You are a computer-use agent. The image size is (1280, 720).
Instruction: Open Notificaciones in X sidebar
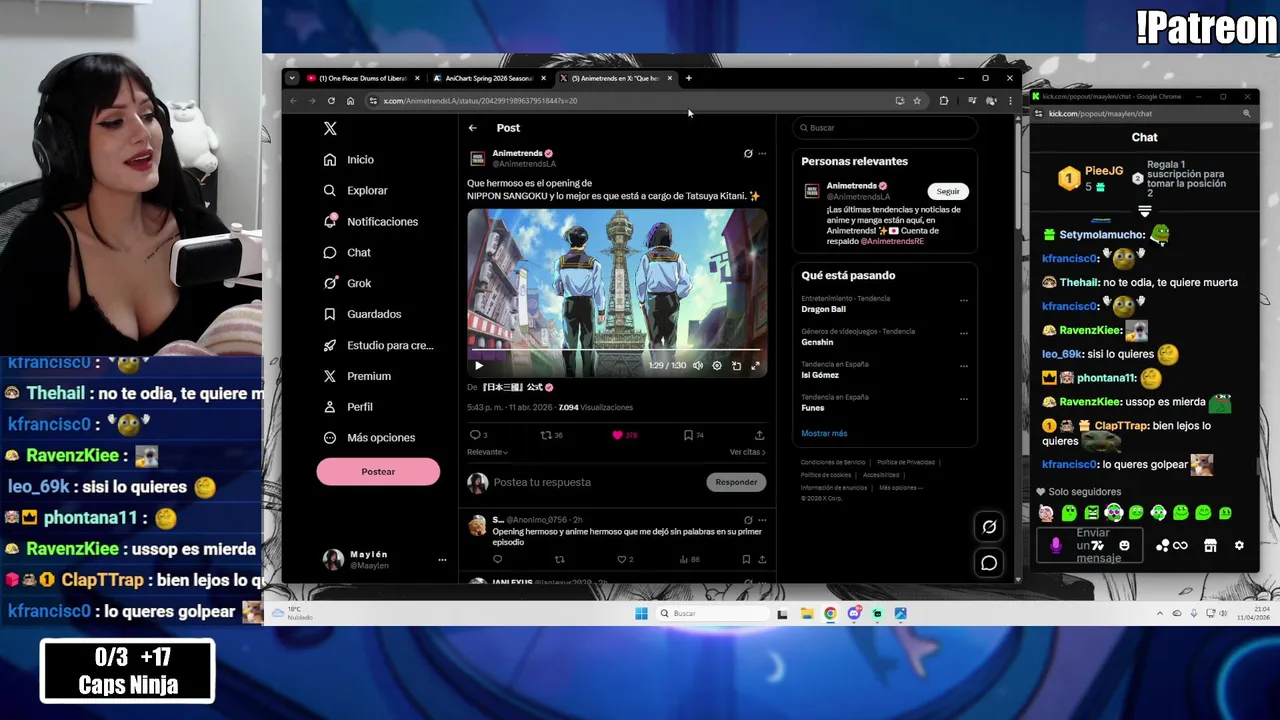[371, 221]
